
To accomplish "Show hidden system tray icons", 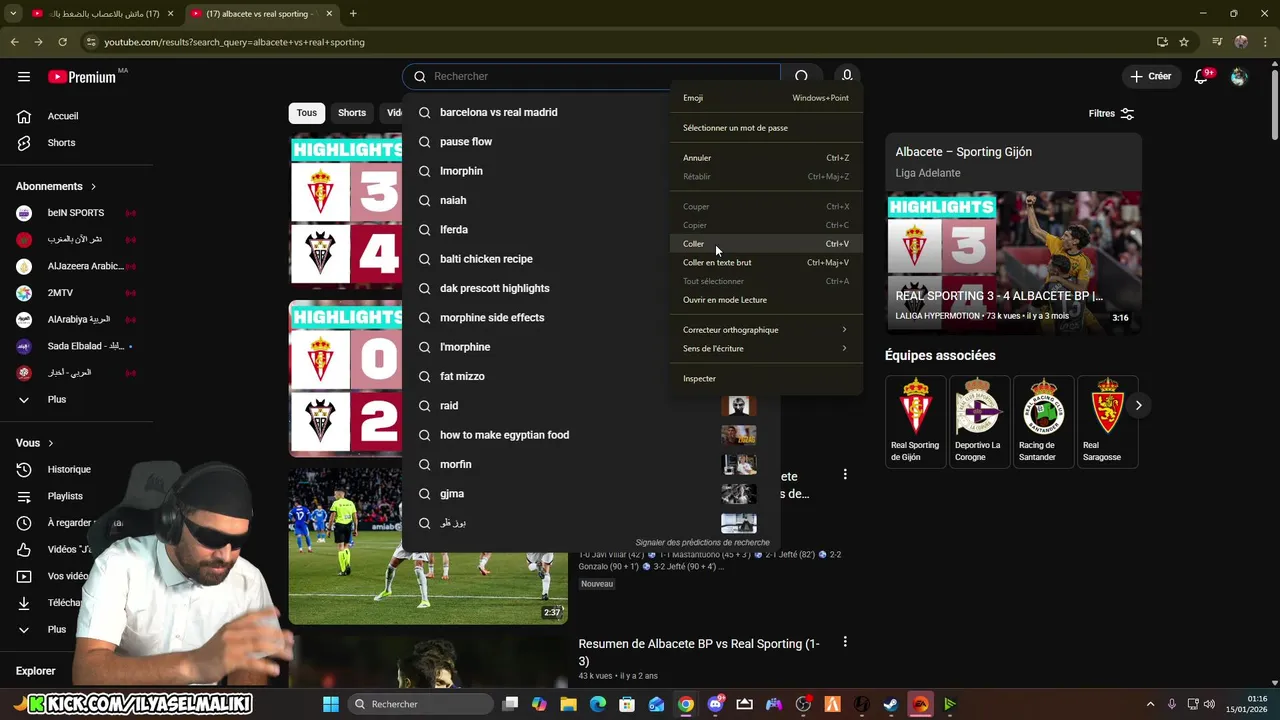I will 1150,704.
